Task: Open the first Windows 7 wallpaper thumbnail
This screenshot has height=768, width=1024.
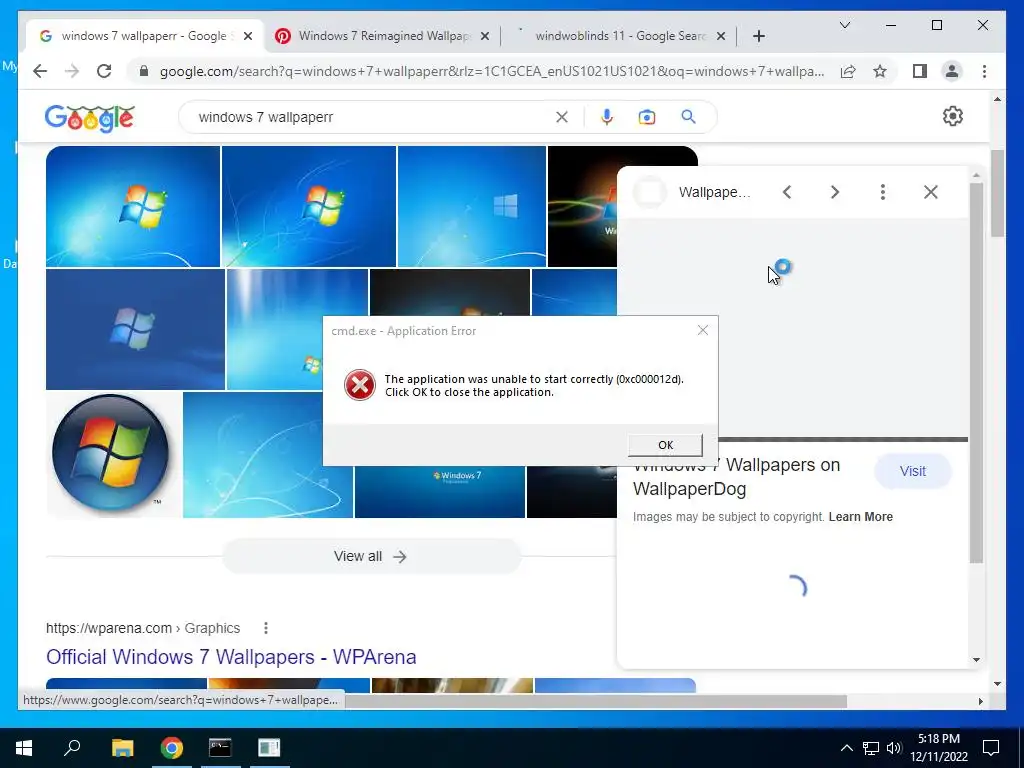Action: click(133, 206)
